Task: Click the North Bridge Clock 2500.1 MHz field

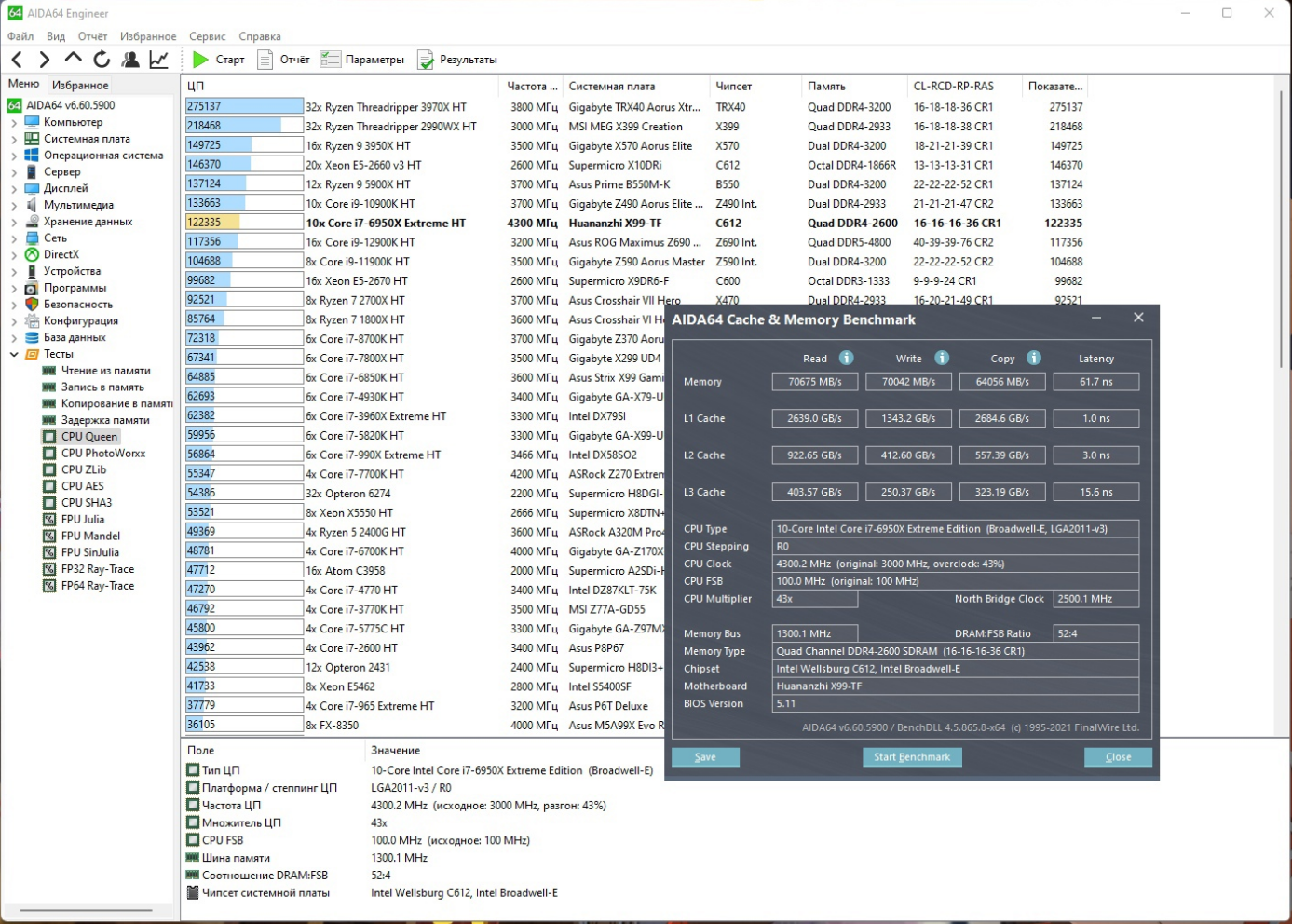Action: [1096, 599]
